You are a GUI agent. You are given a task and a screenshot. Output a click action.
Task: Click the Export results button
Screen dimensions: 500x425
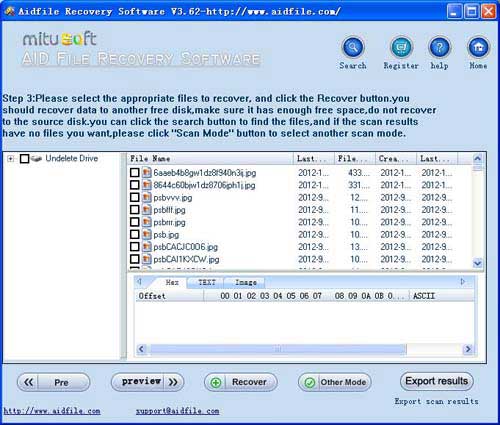(437, 381)
